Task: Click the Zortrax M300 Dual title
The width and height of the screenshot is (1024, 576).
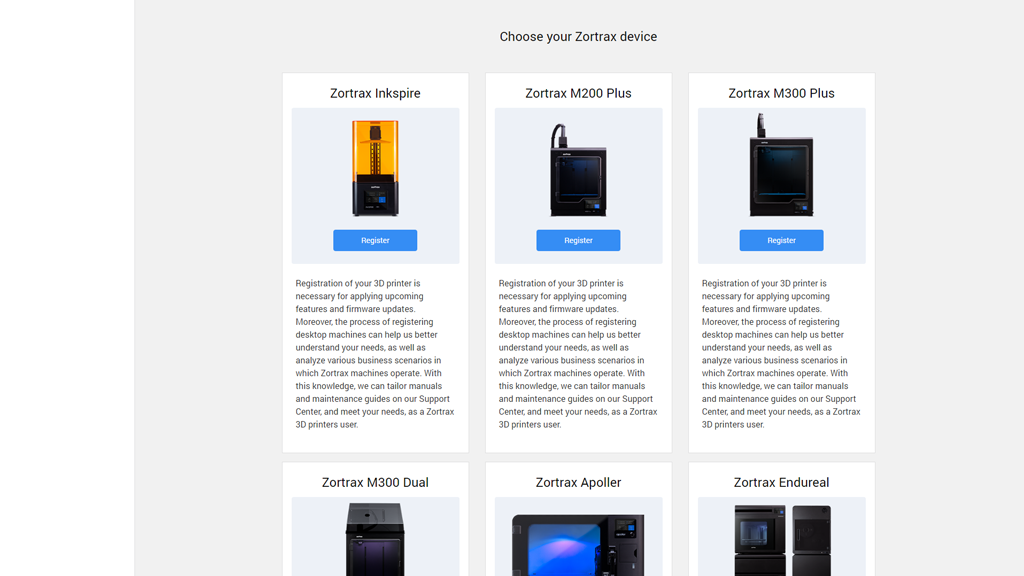Action: tap(375, 483)
